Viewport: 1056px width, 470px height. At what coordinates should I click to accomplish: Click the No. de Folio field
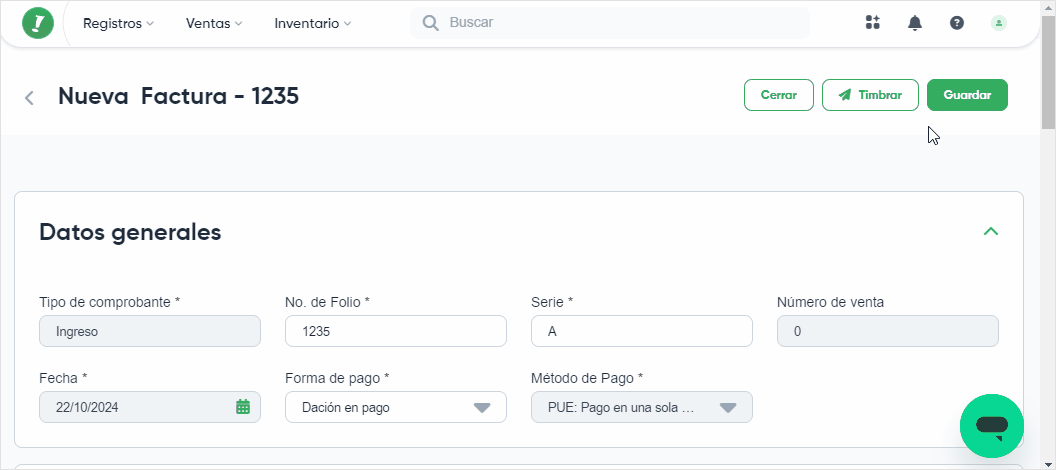[x=396, y=331]
